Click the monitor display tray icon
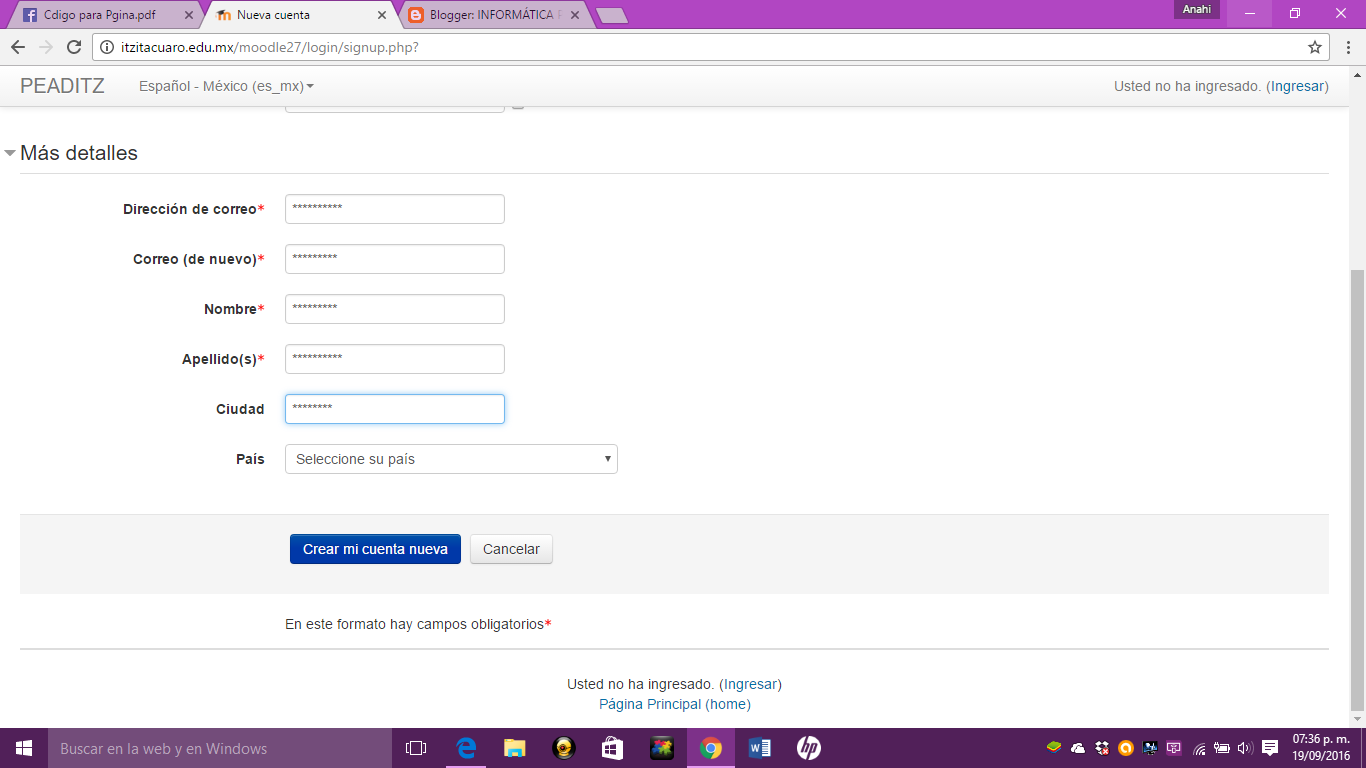Viewport: 1366px width, 768px height. coord(1150,748)
